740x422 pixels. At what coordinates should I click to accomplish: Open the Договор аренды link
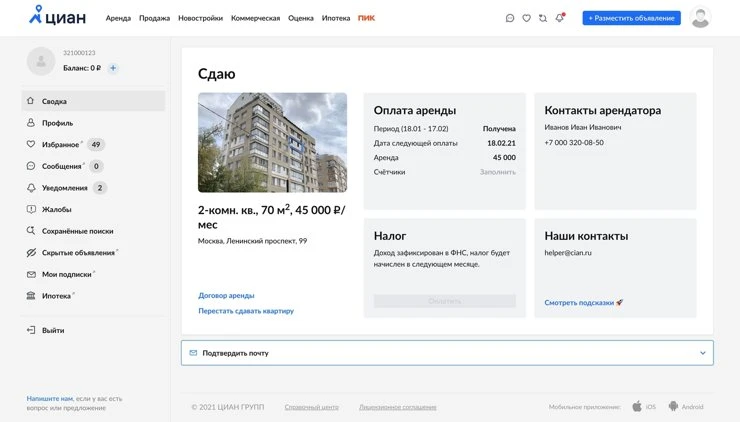tap(226, 295)
